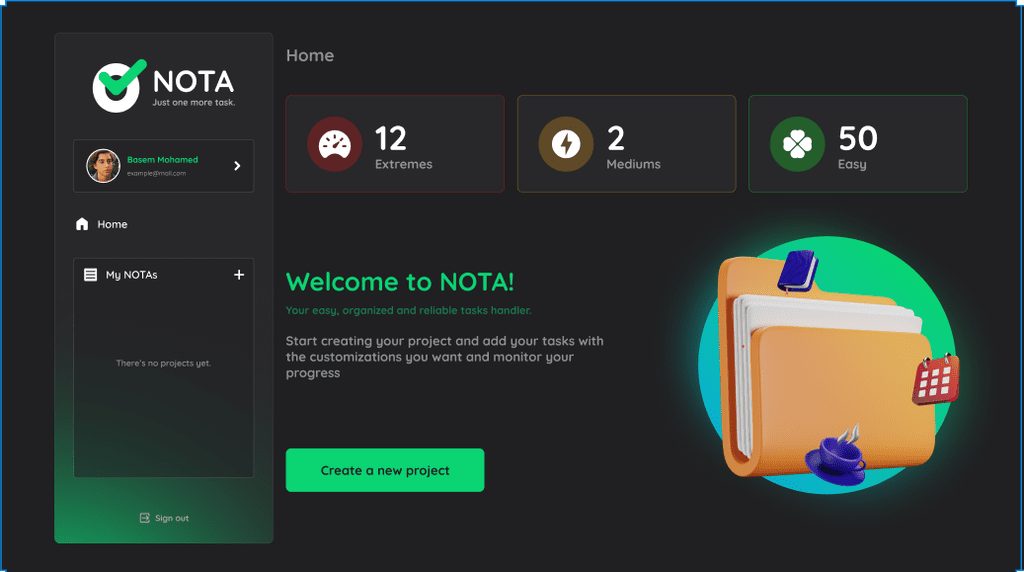The height and width of the screenshot is (572, 1024).
Task: Click the 'There's no projects yet.' text
Action: coord(163,363)
